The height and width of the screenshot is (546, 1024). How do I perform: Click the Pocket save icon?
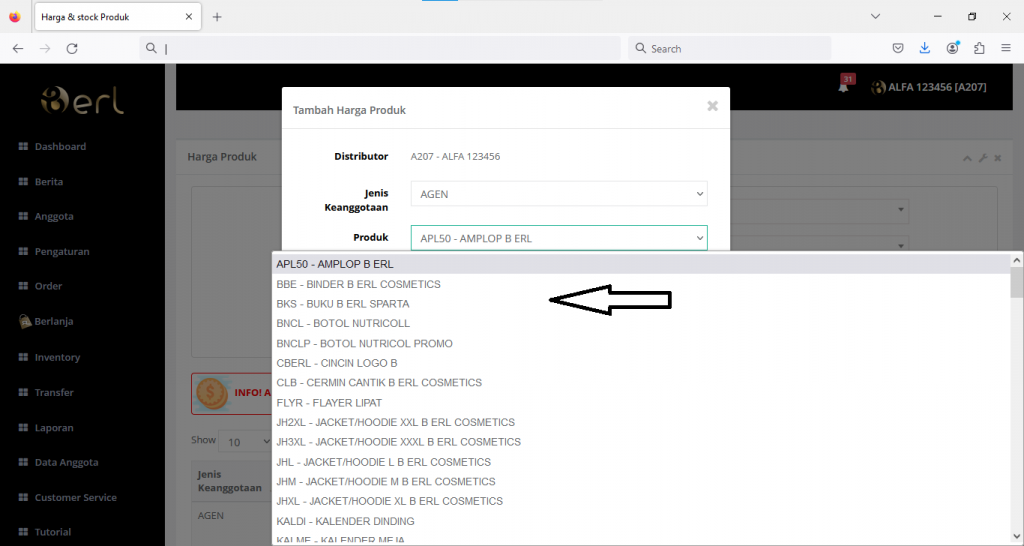click(898, 48)
